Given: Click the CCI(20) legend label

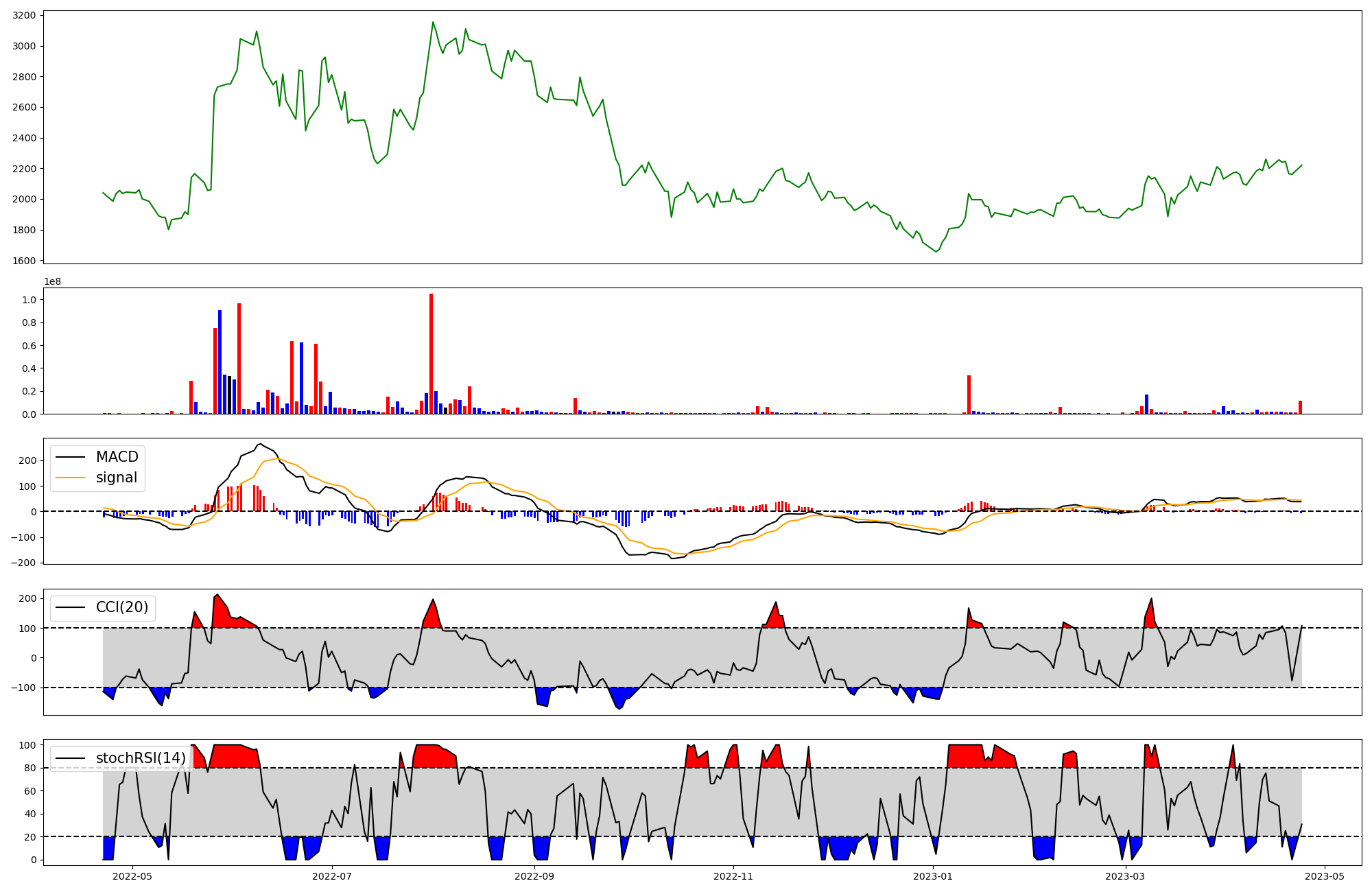Looking at the screenshot, I should tap(121, 607).
